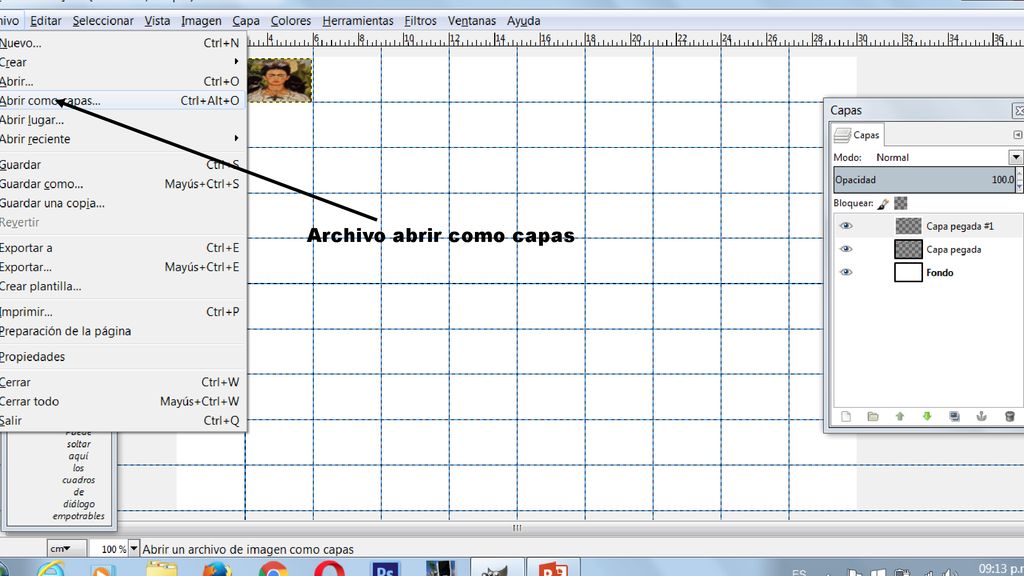Duplicate the selected layer

click(x=955, y=417)
